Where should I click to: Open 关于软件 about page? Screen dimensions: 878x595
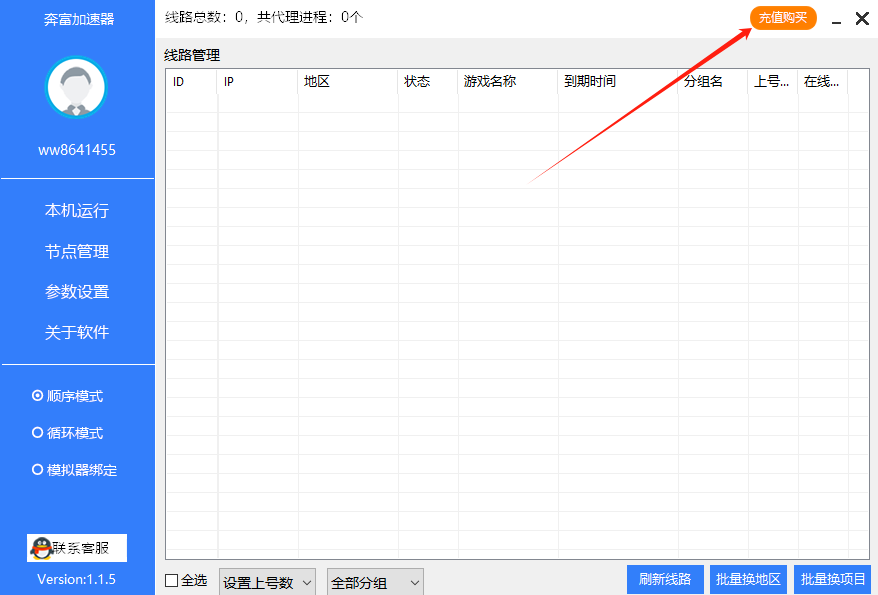[x=77, y=332]
